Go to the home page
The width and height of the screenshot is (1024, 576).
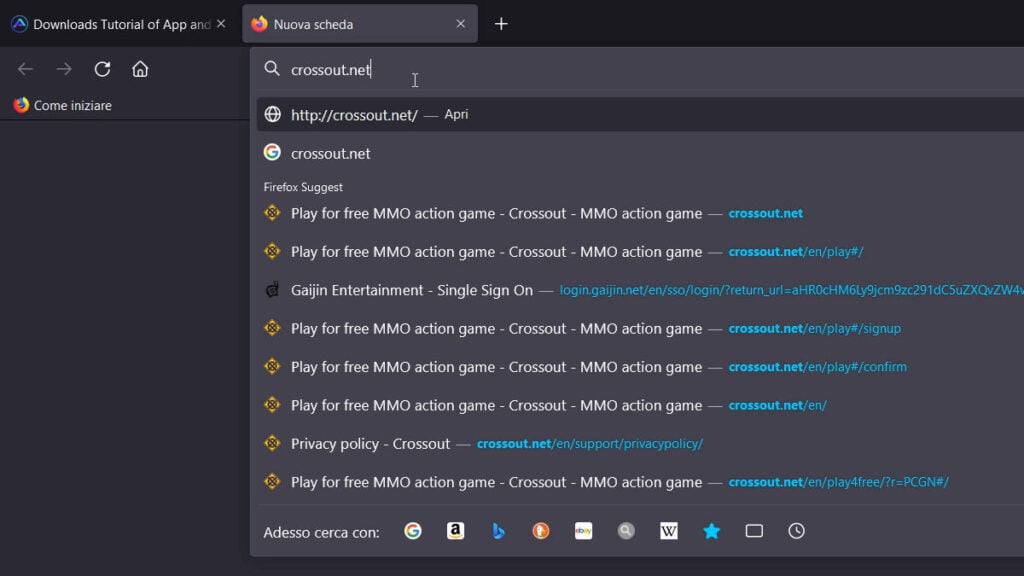[x=140, y=69]
